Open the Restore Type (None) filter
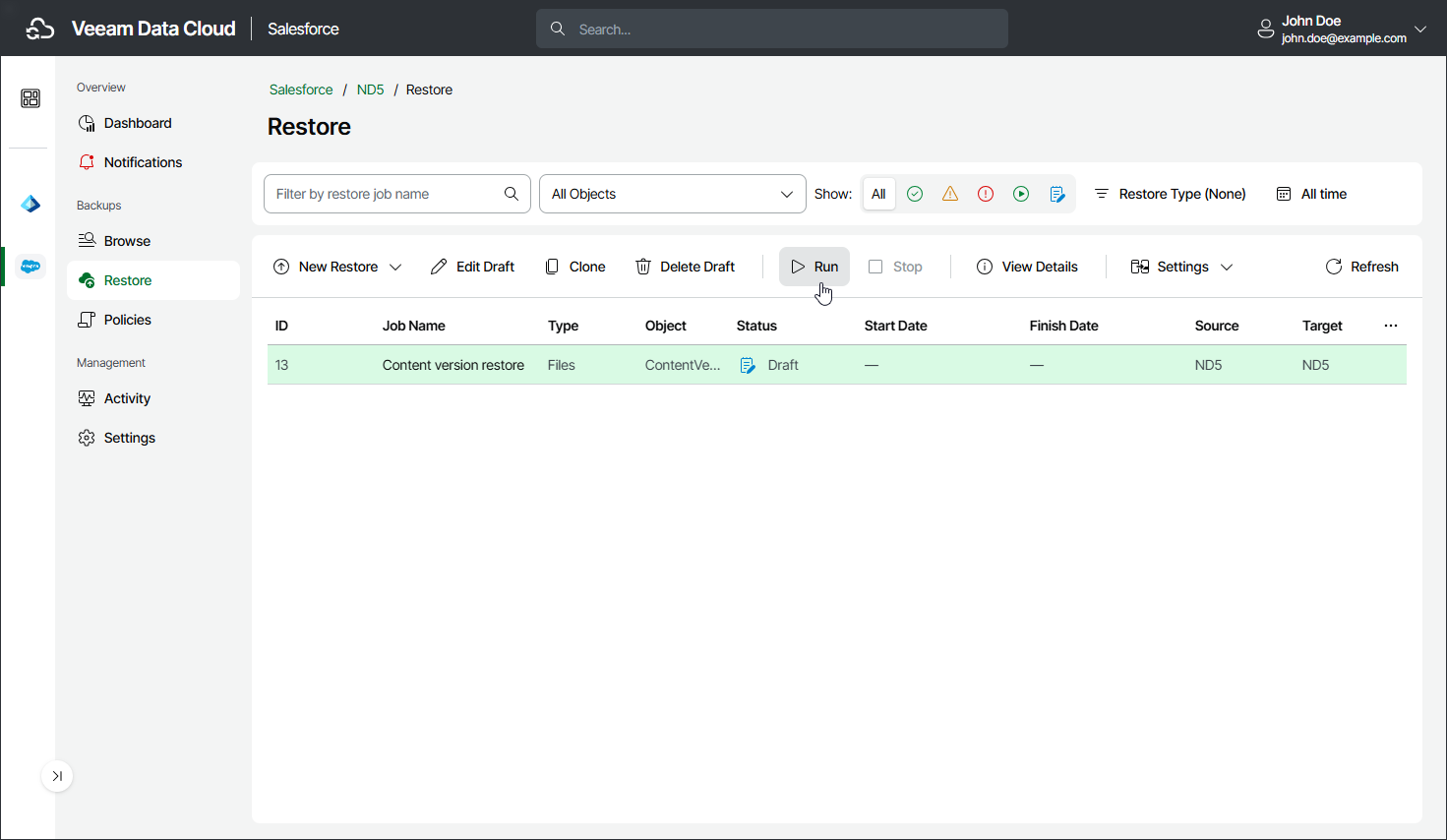 tap(1171, 194)
